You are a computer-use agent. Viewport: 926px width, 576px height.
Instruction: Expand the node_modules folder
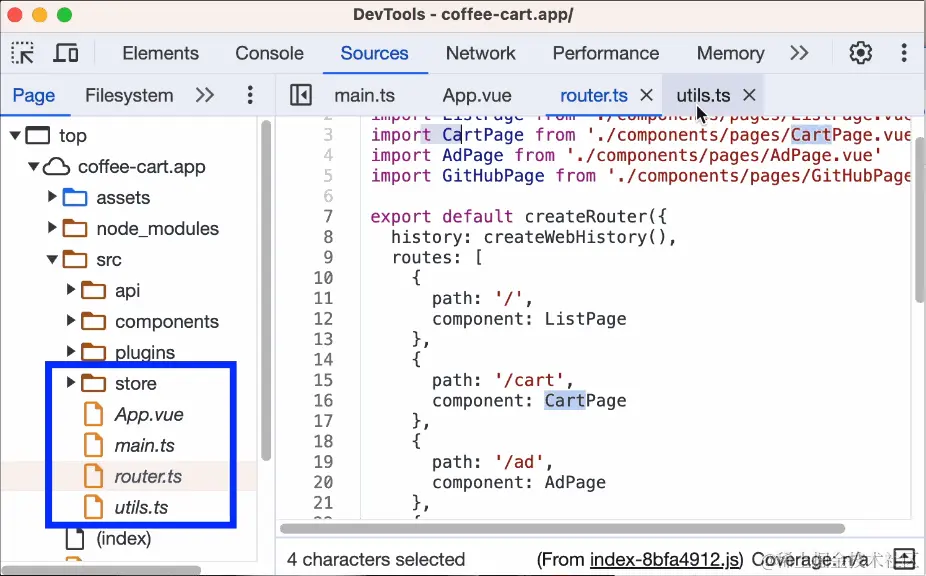(x=53, y=228)
